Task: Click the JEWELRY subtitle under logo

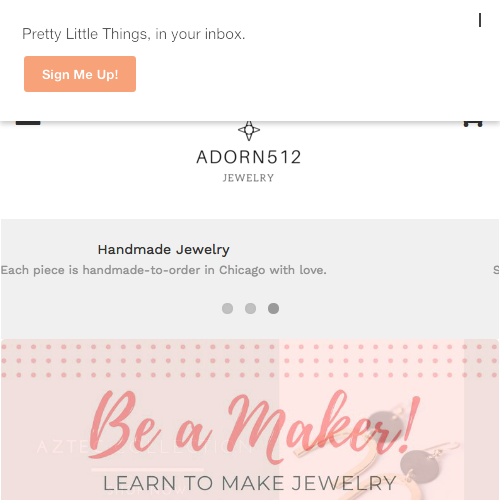Action: (x=248, y=178)
